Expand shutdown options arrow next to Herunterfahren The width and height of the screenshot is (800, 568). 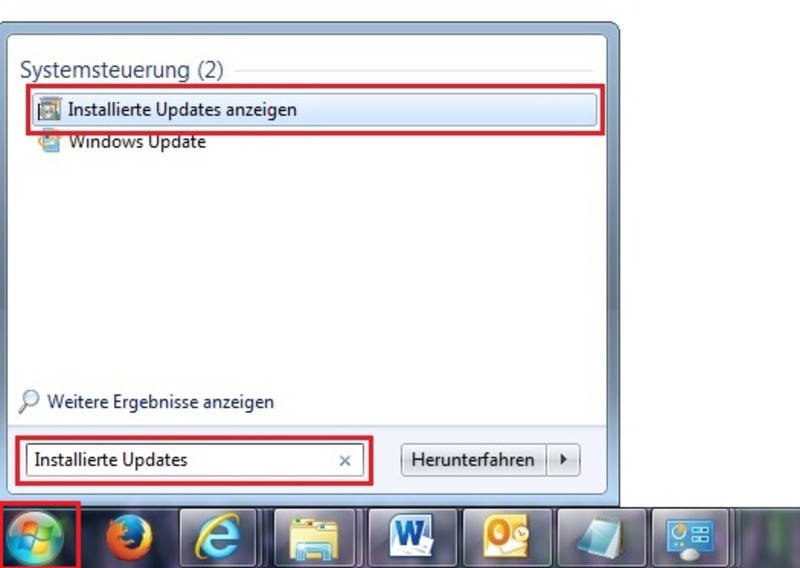tap(563, 460)
